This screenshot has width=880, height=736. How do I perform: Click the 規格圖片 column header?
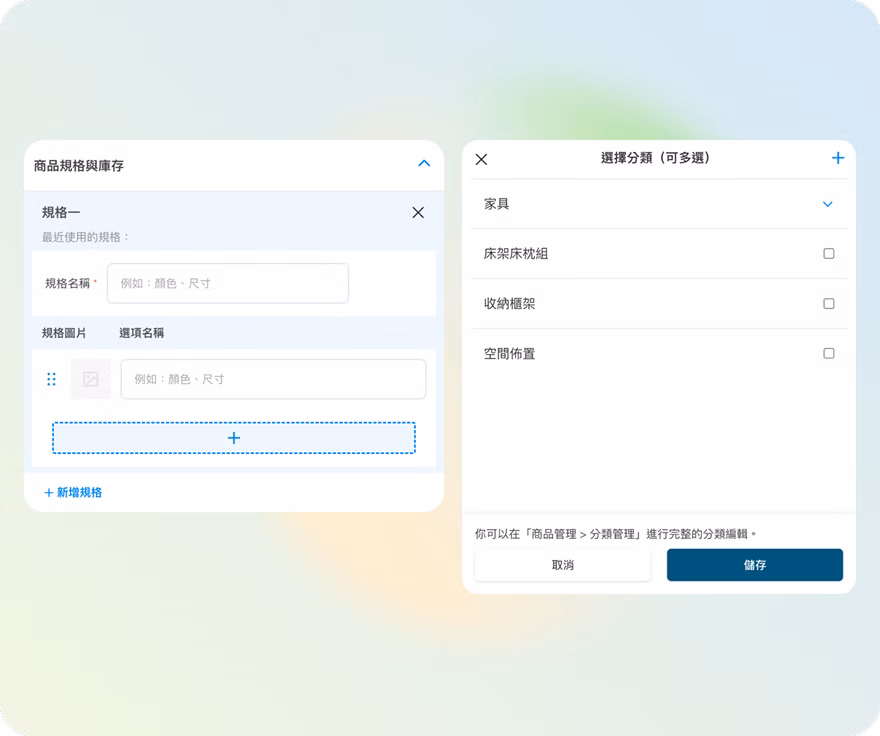[x=64, y=333]
